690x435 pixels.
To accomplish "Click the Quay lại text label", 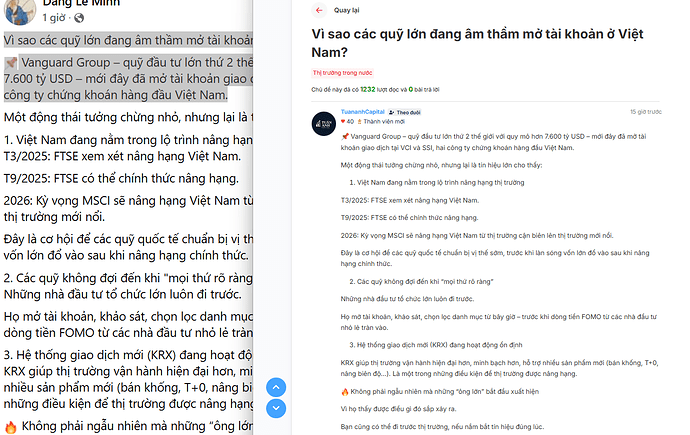I will [346, 10].
